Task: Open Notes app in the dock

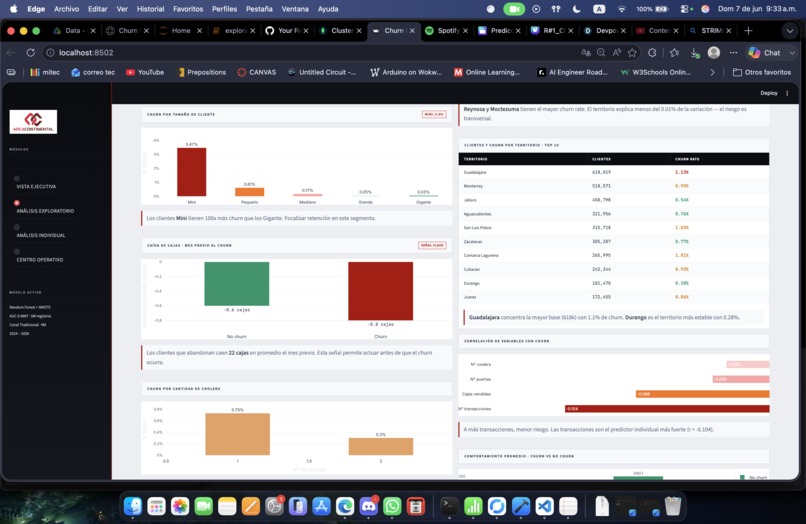Action: pos(227,507)
